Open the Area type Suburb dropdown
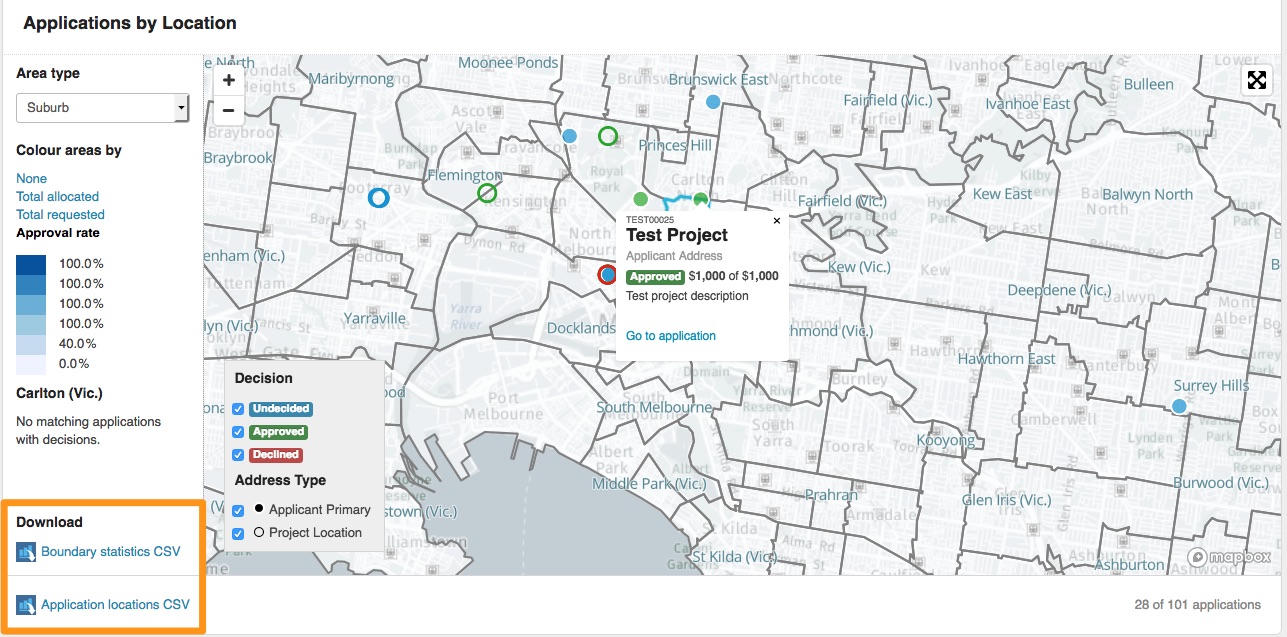1287x637 pixels. tap(102, 107)
